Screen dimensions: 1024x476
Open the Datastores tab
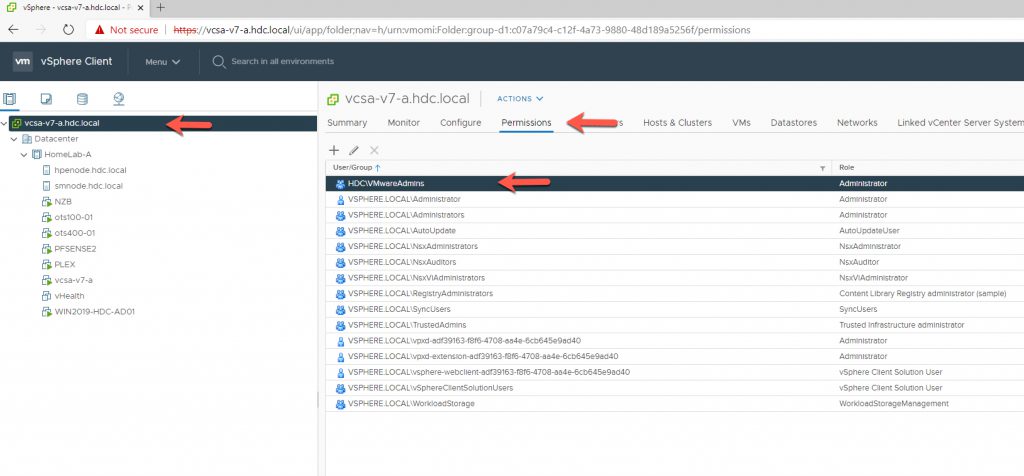[x=793, y=123]
